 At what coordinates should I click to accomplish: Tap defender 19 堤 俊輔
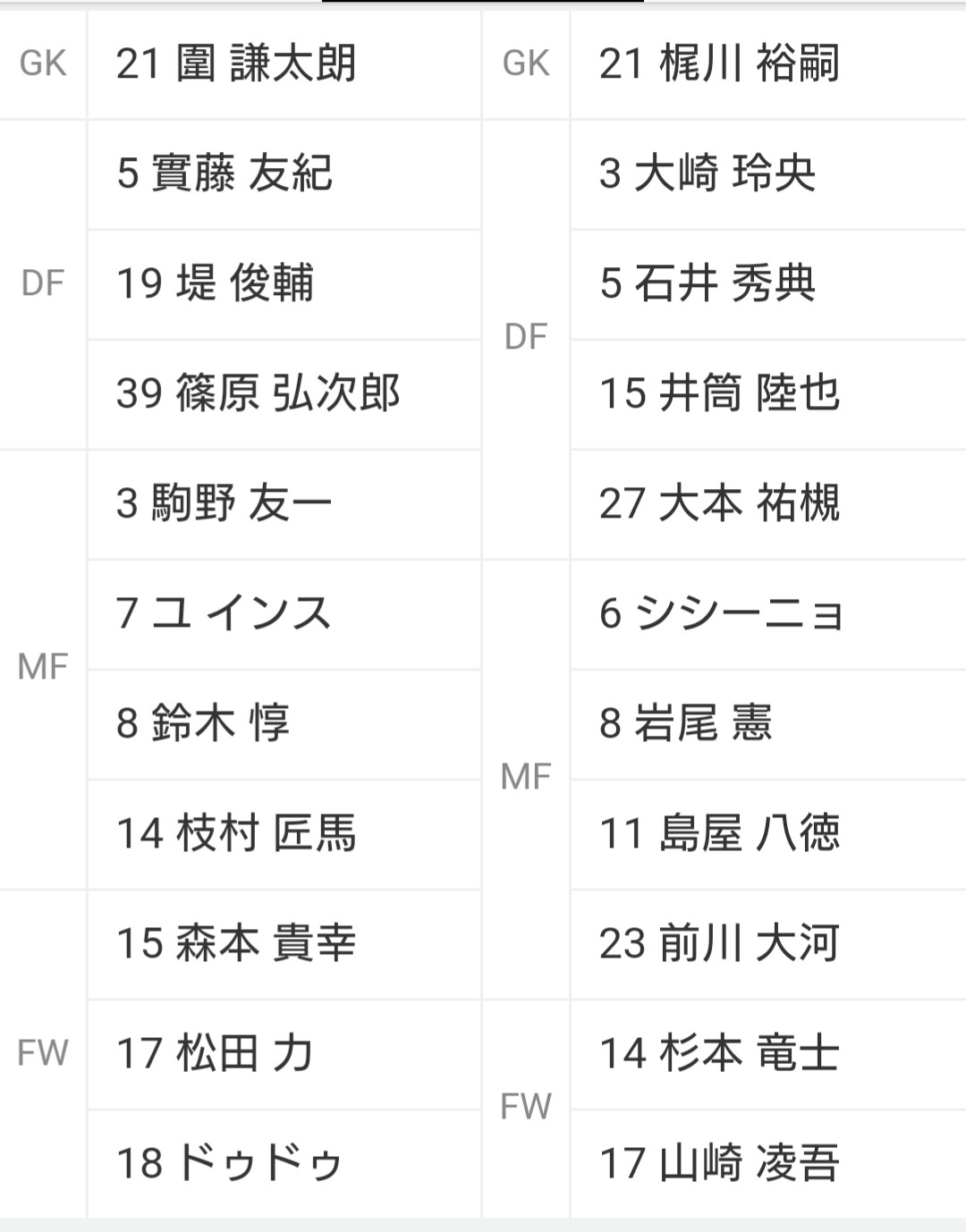[284, 283]
